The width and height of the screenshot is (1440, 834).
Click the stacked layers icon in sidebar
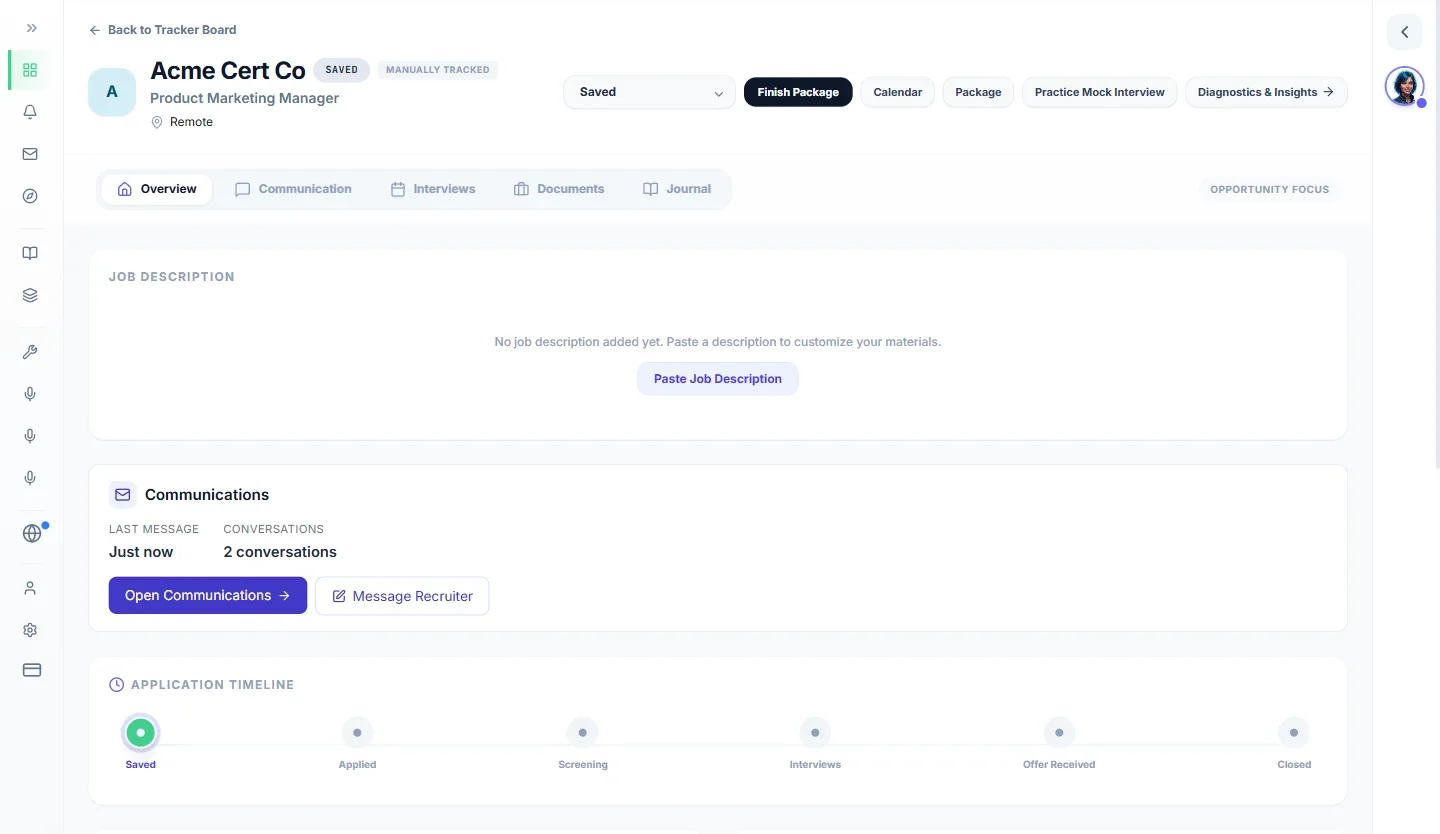coord(30,295)
